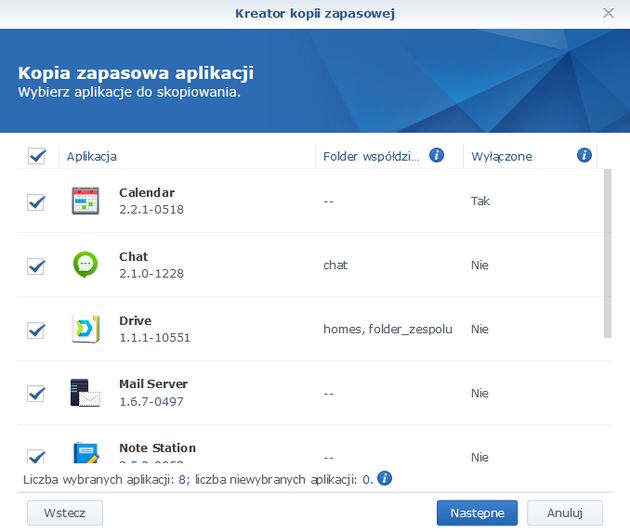Click the 'Nie' value in Chat row
Image resolution: width=630 pixels, height=532 pixels.
[480, 265]
